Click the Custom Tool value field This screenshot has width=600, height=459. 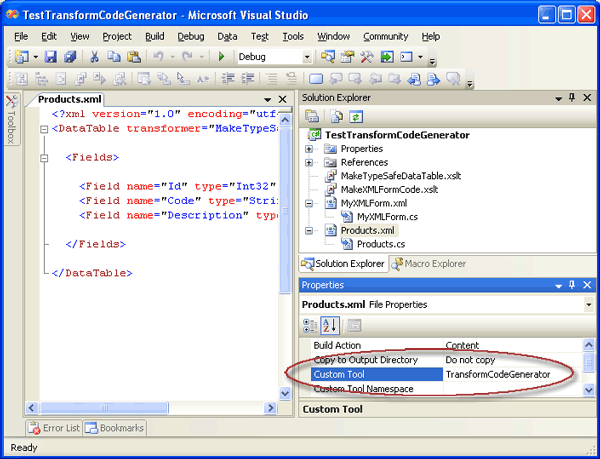(510, 374)
